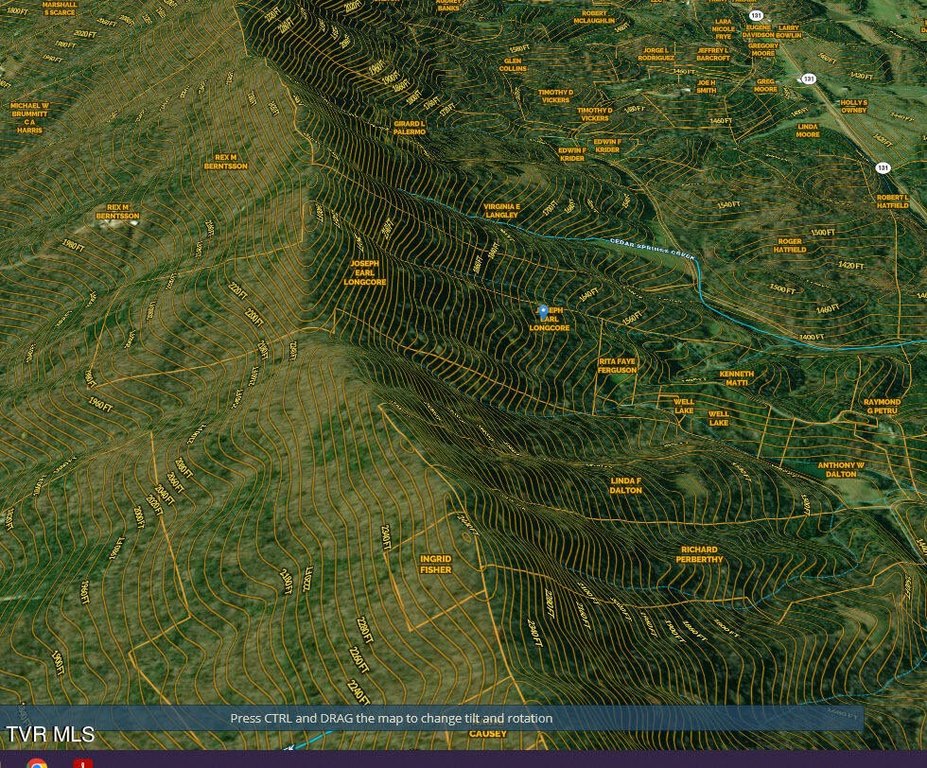Click Route 131 shield beside Robert L Hatfield

[882, 168]
